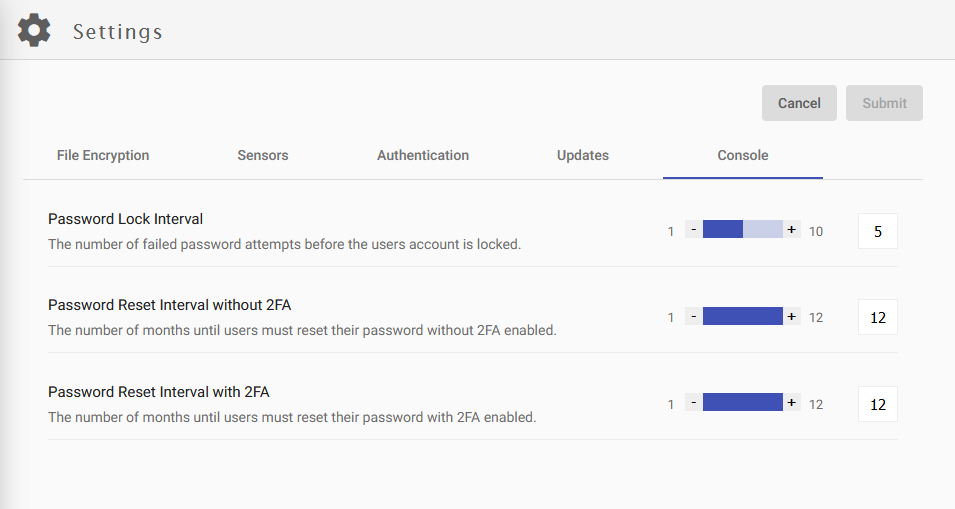The image size is (955, 509).
Task: Click minus for Reset Interval with 2FA
Action: (693, 403)
